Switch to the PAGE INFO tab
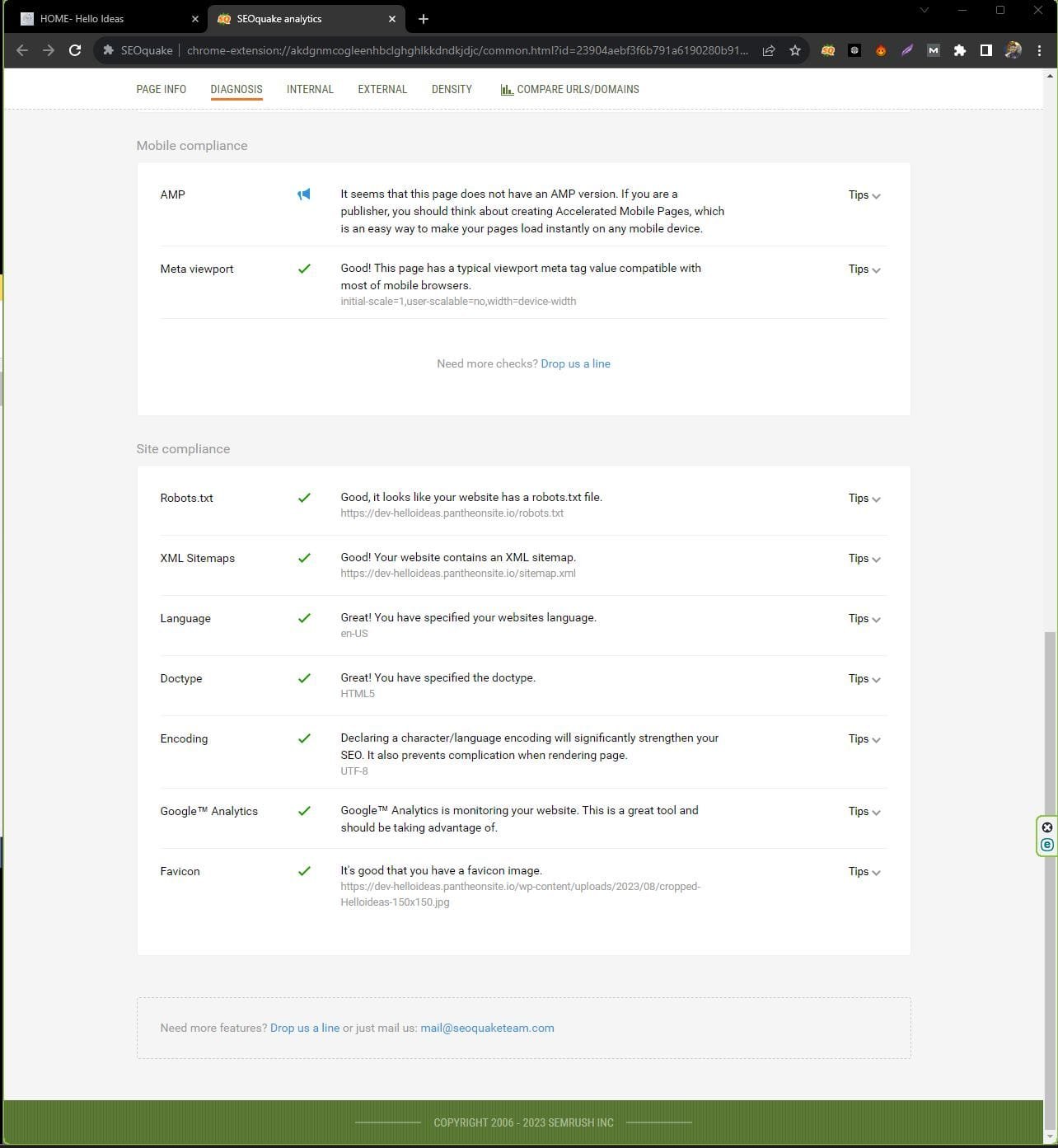This screenshot has height=1148, width=1058. coord(161,89)
